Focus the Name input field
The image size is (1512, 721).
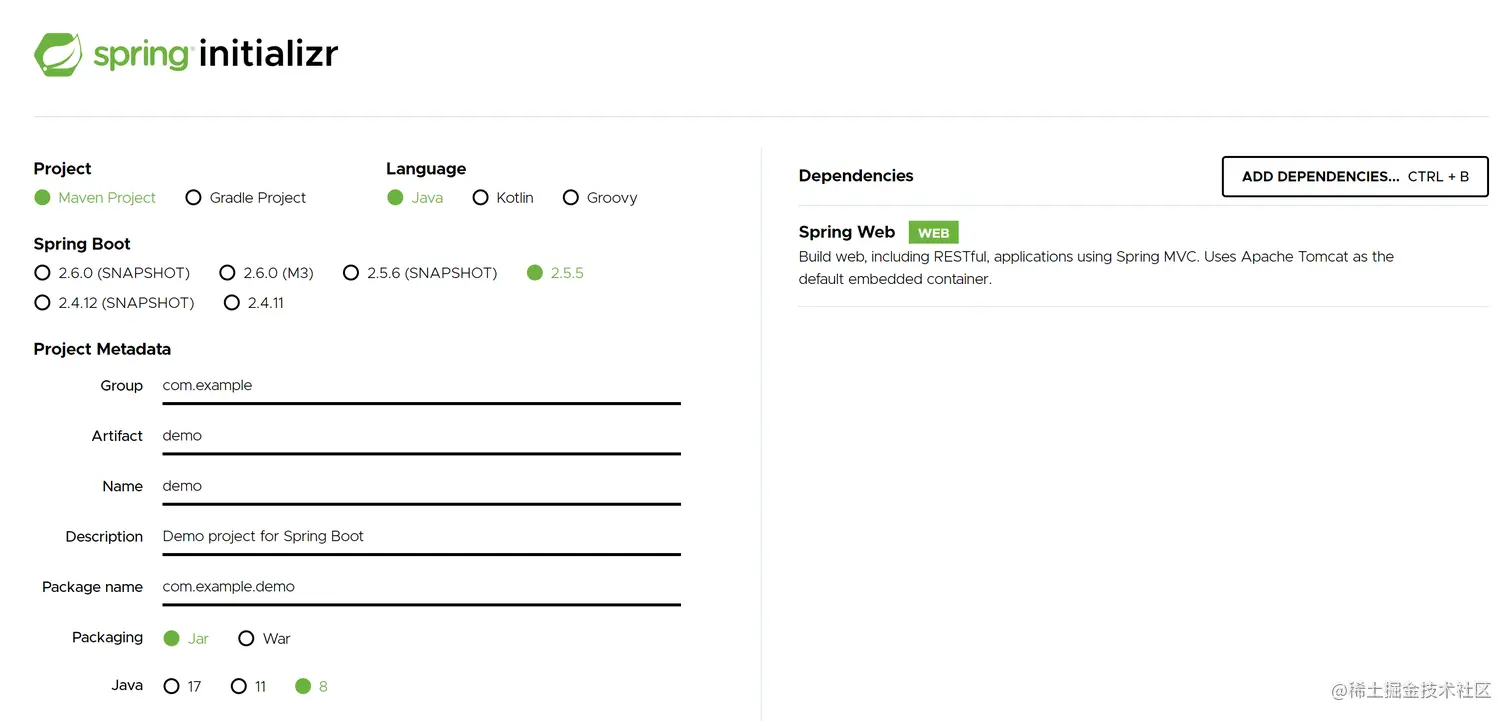point(421,486)
